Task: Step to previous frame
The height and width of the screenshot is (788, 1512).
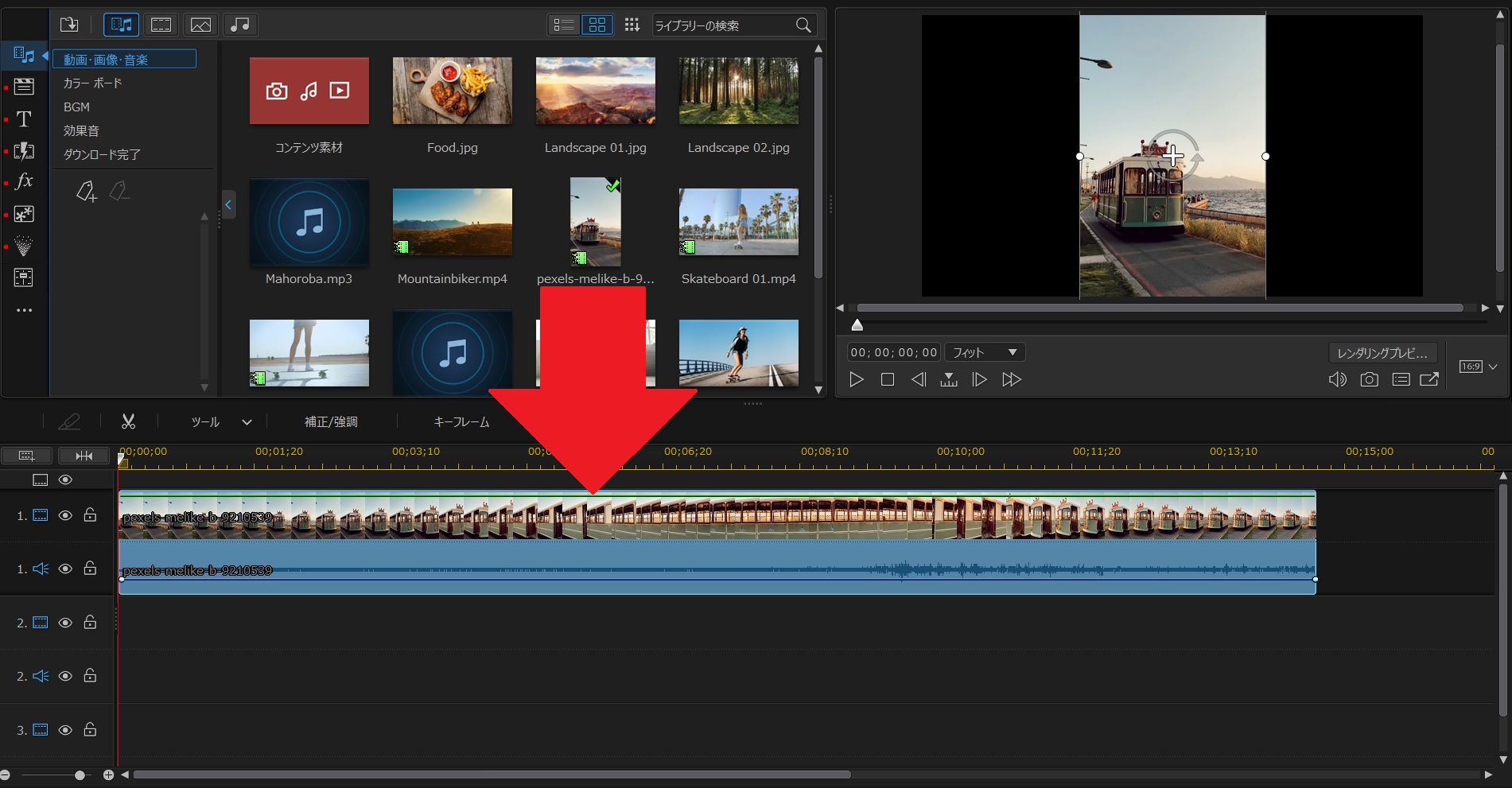Action: 919,380
